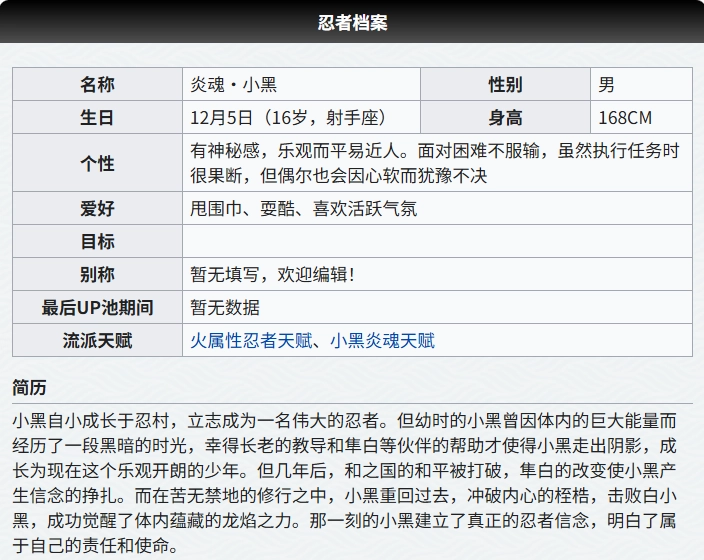Select the 暂无数据 UP pool cell
Viewport: 704px width, 560px height.
point(225,308)
